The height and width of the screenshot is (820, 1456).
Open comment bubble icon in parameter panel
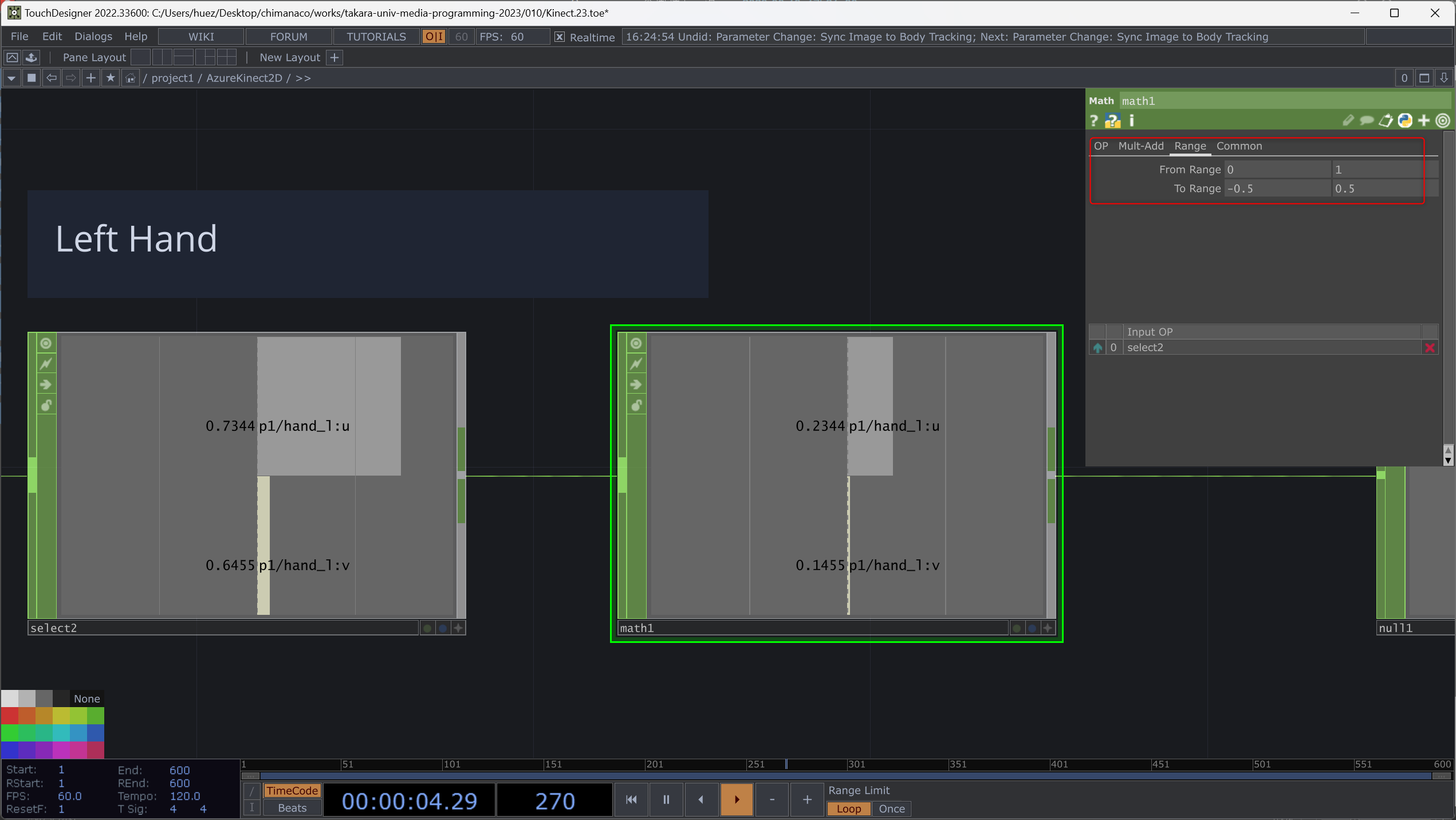click(x=1367, y=121)
